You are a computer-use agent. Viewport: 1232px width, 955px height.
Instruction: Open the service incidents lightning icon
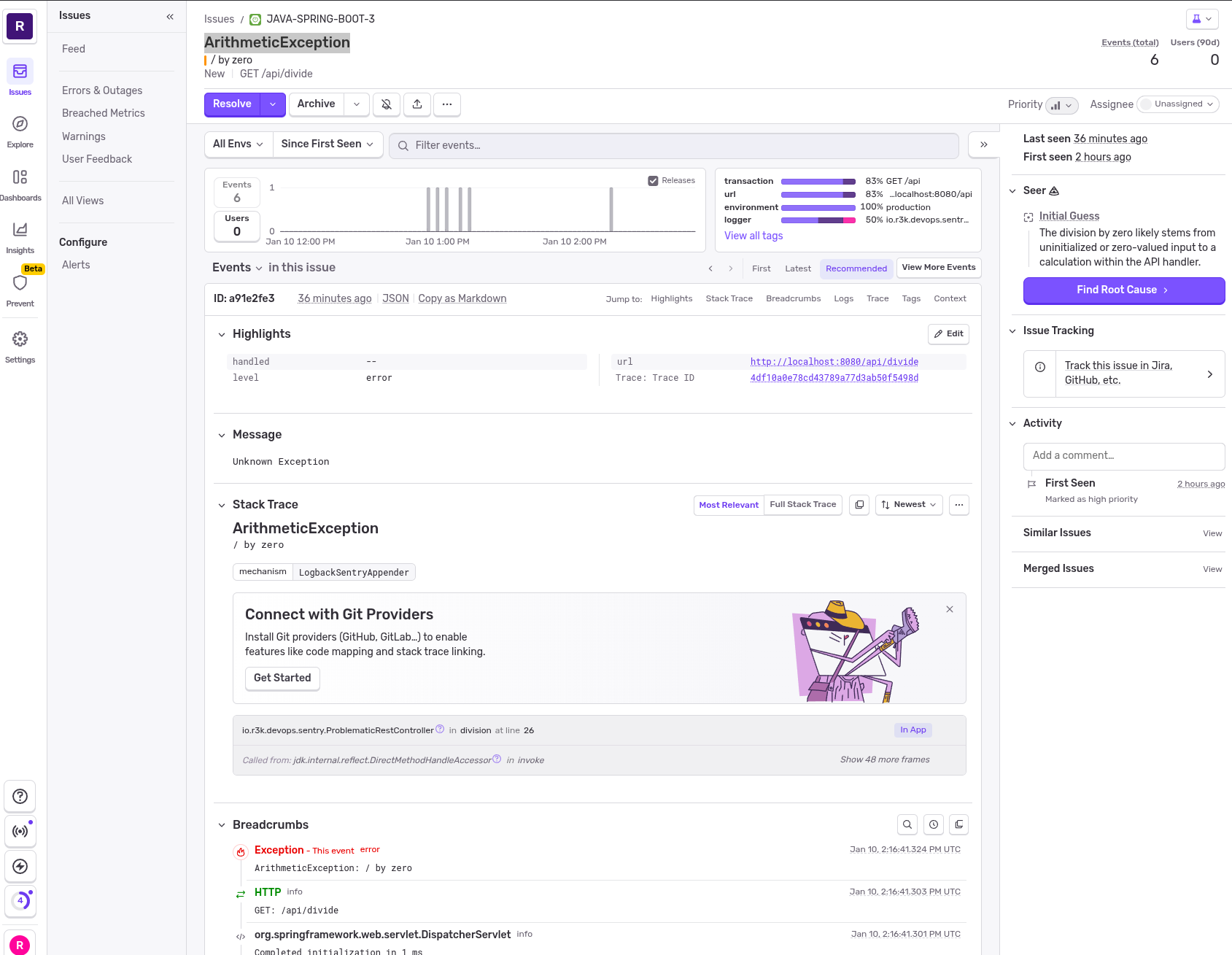point(20,867)
